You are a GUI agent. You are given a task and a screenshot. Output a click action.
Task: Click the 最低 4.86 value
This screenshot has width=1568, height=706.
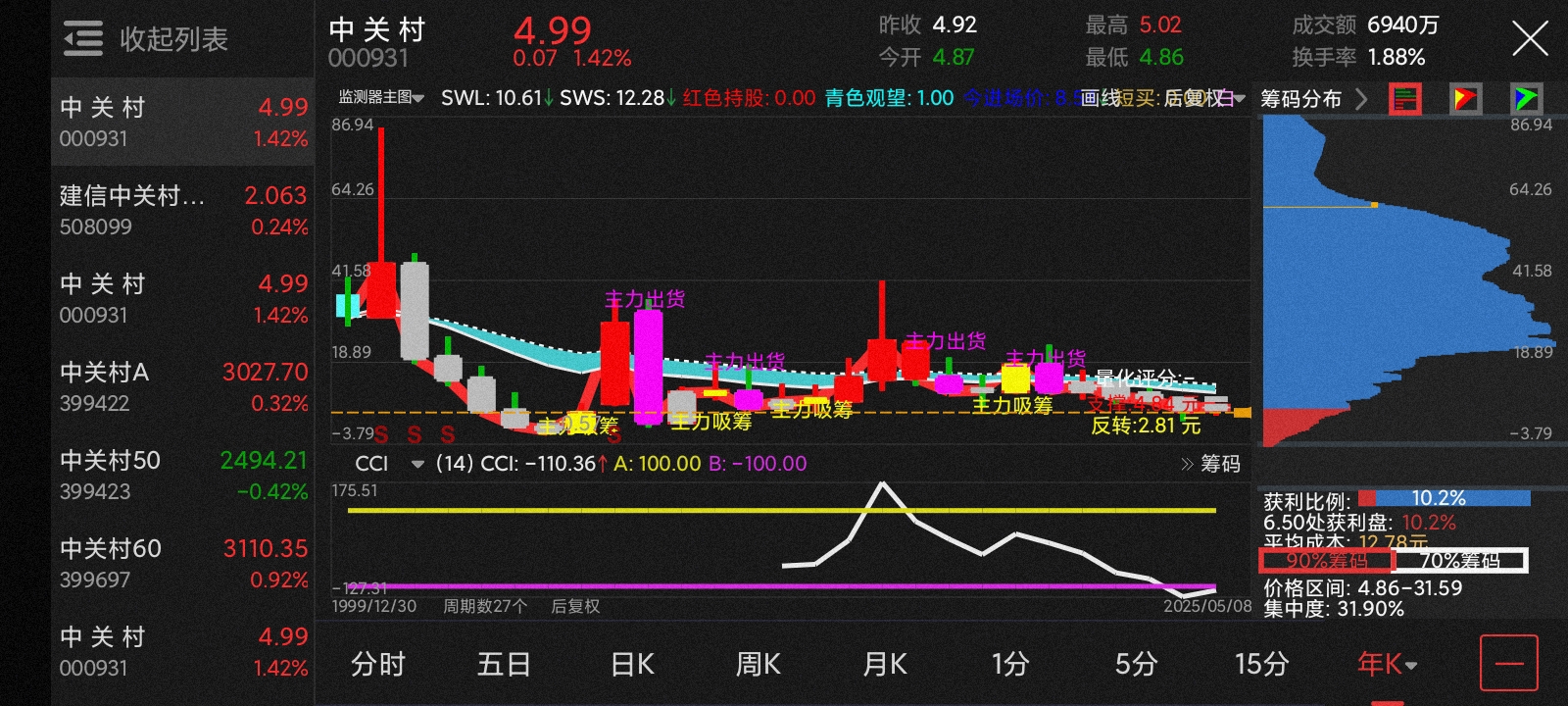pos(1161,57)
